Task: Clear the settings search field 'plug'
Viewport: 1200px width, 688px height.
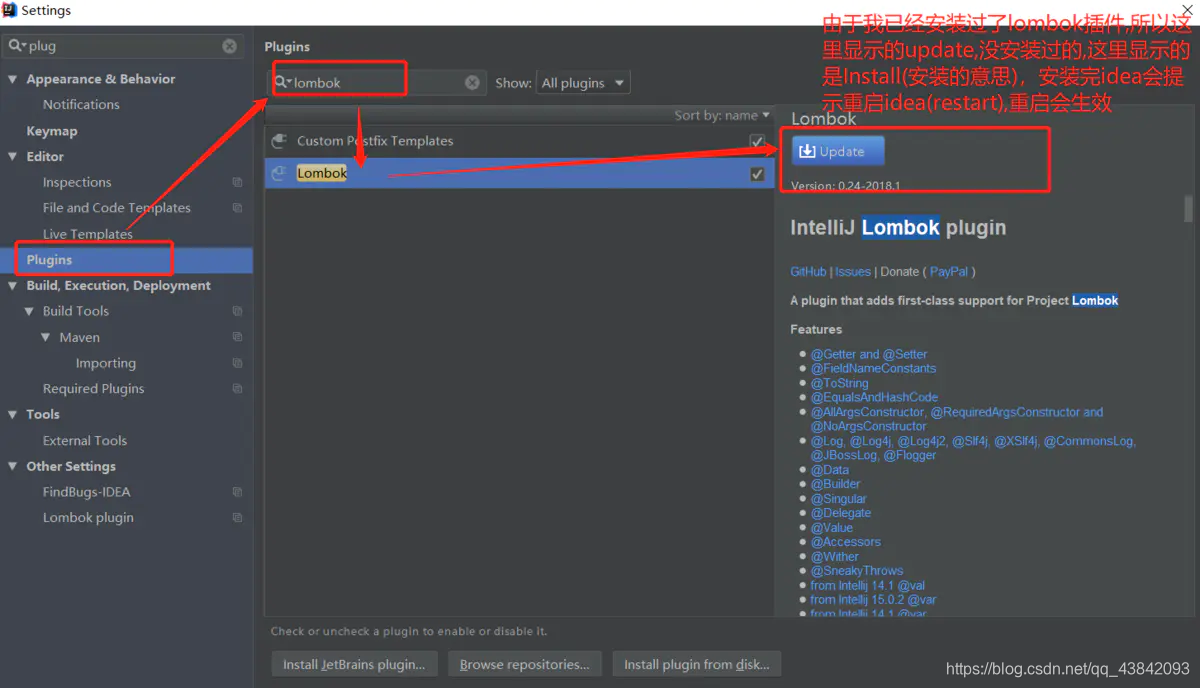Action: [x=230, y=46]
